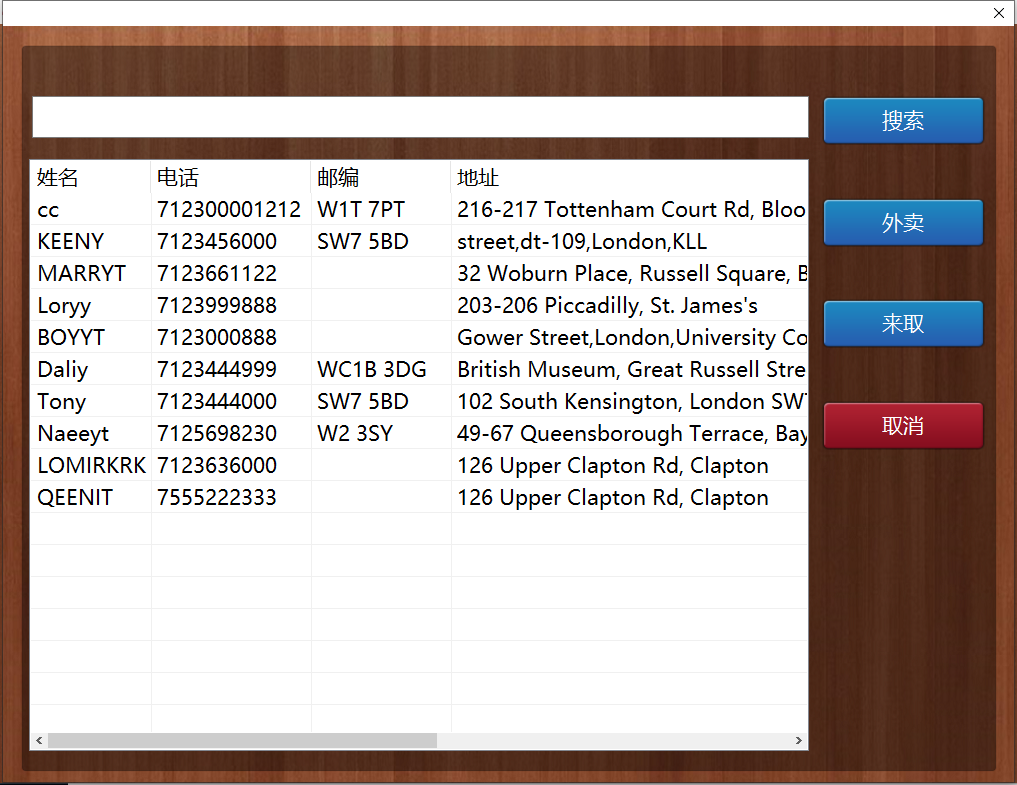The width and height of the screenshot is (1017, 785).
Task: Click the horizontal scrollbar right arrow
Action: (x=798, y=741)
